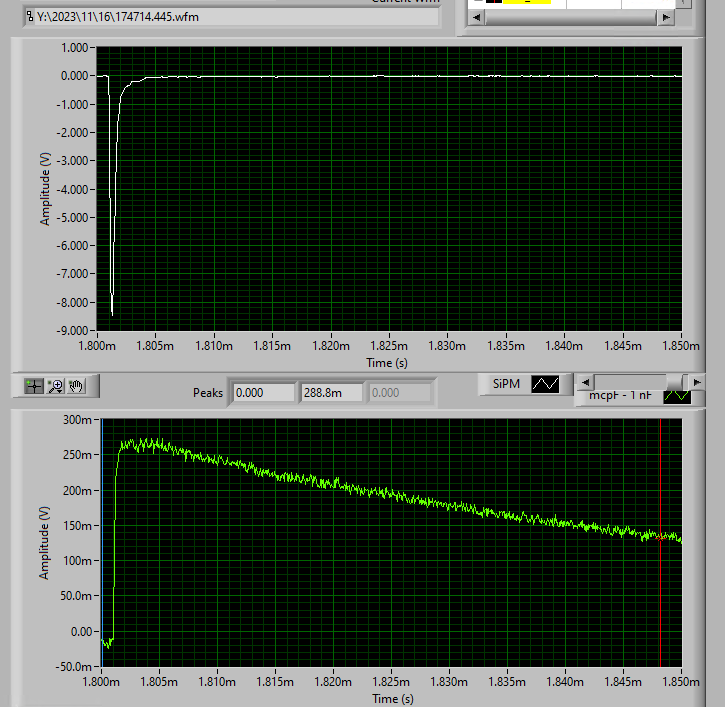Click the 1.000 y-axis maximum of upper graph
This screenshot has width=725, height=707.
click(74, 48)
